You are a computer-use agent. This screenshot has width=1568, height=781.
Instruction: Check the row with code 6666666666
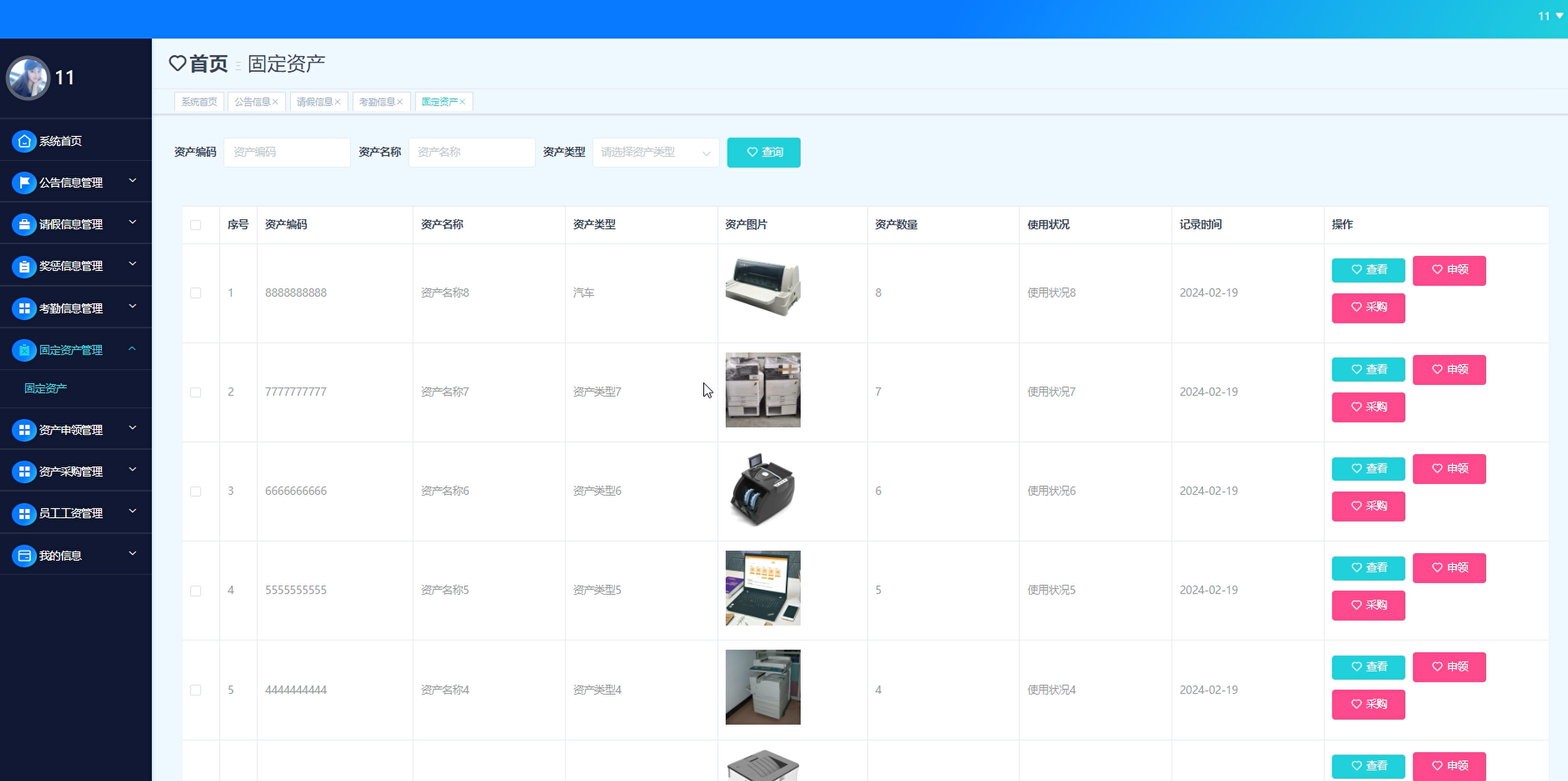click(195, 491)
